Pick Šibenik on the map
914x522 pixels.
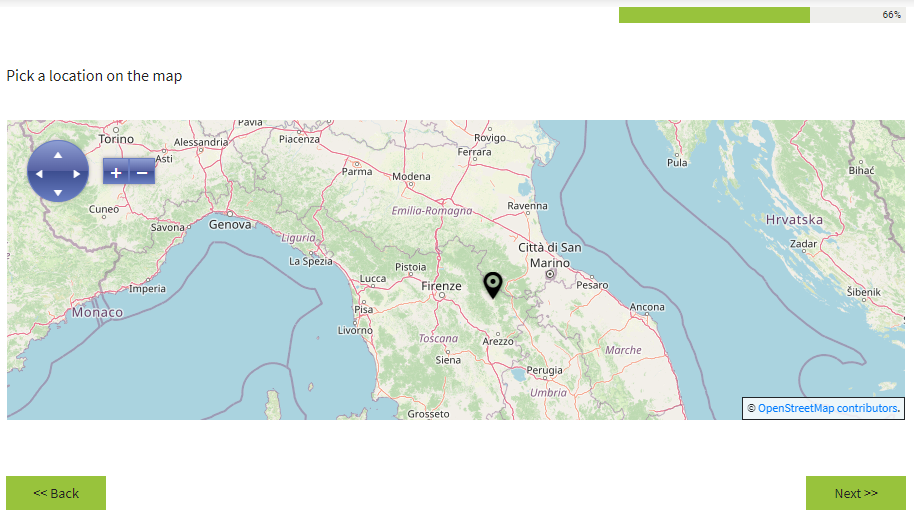tap(864, 292)
